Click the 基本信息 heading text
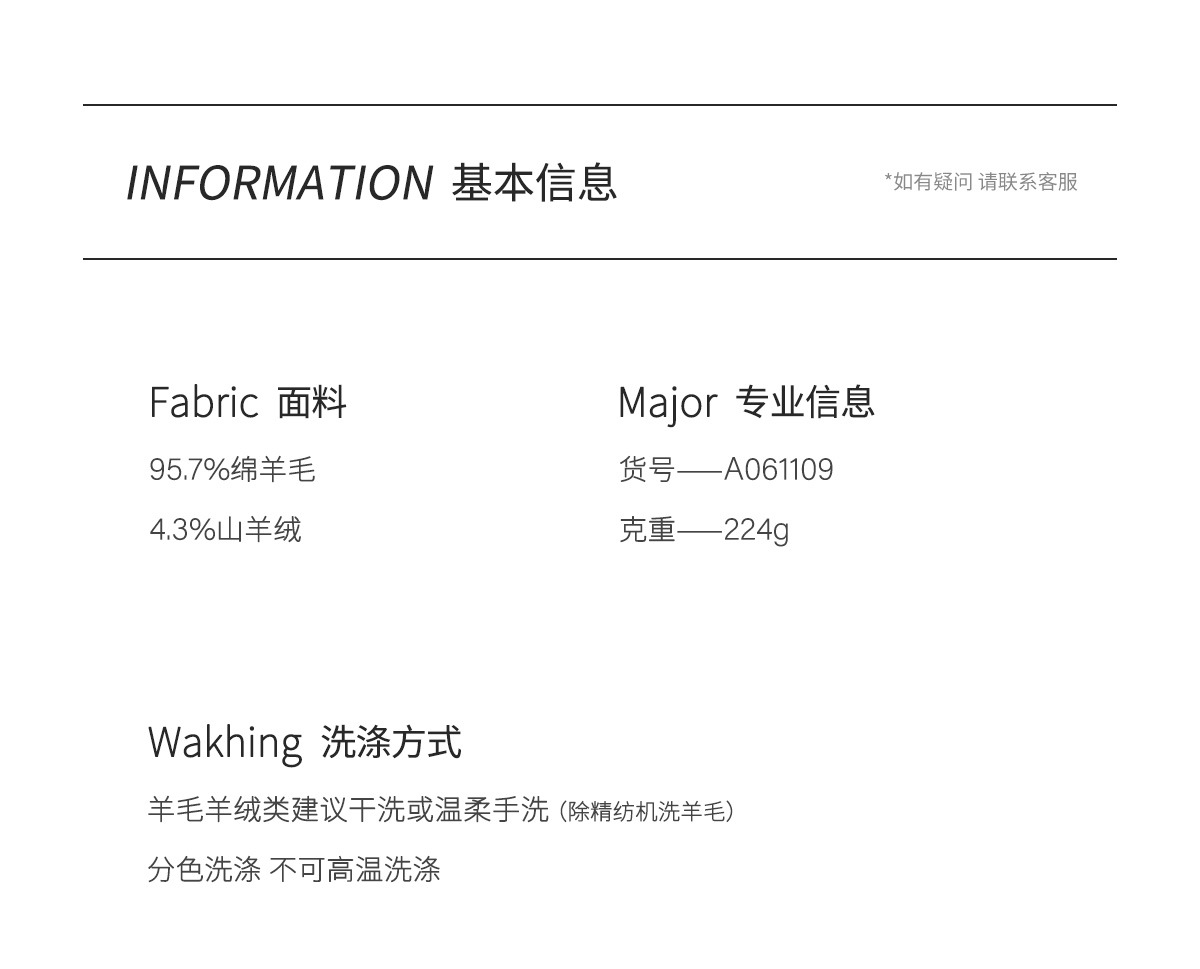The image size is (1200, 969). point(534,183)
